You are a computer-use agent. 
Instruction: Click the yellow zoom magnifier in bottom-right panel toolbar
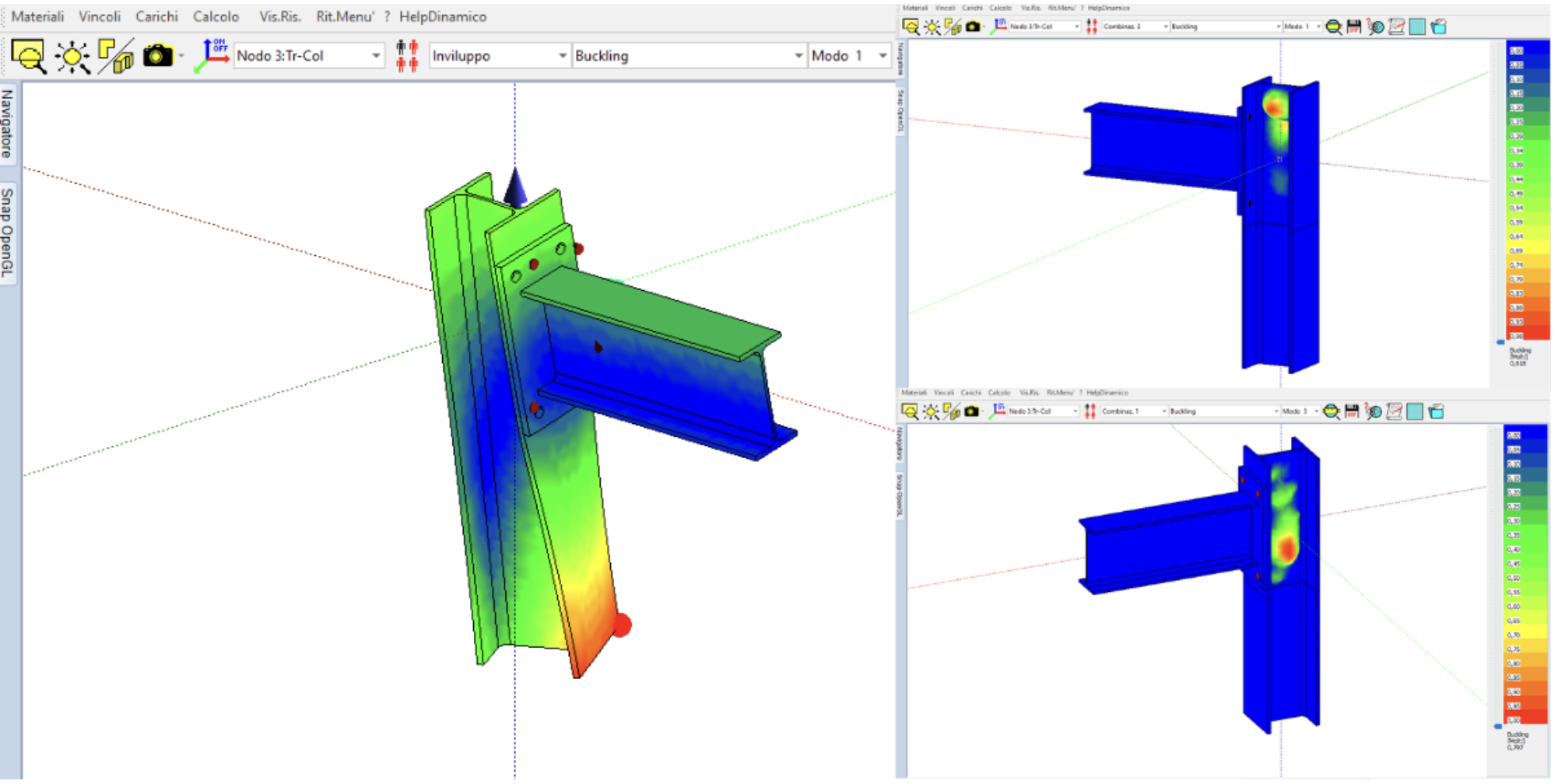click(x=1332, y=411)
